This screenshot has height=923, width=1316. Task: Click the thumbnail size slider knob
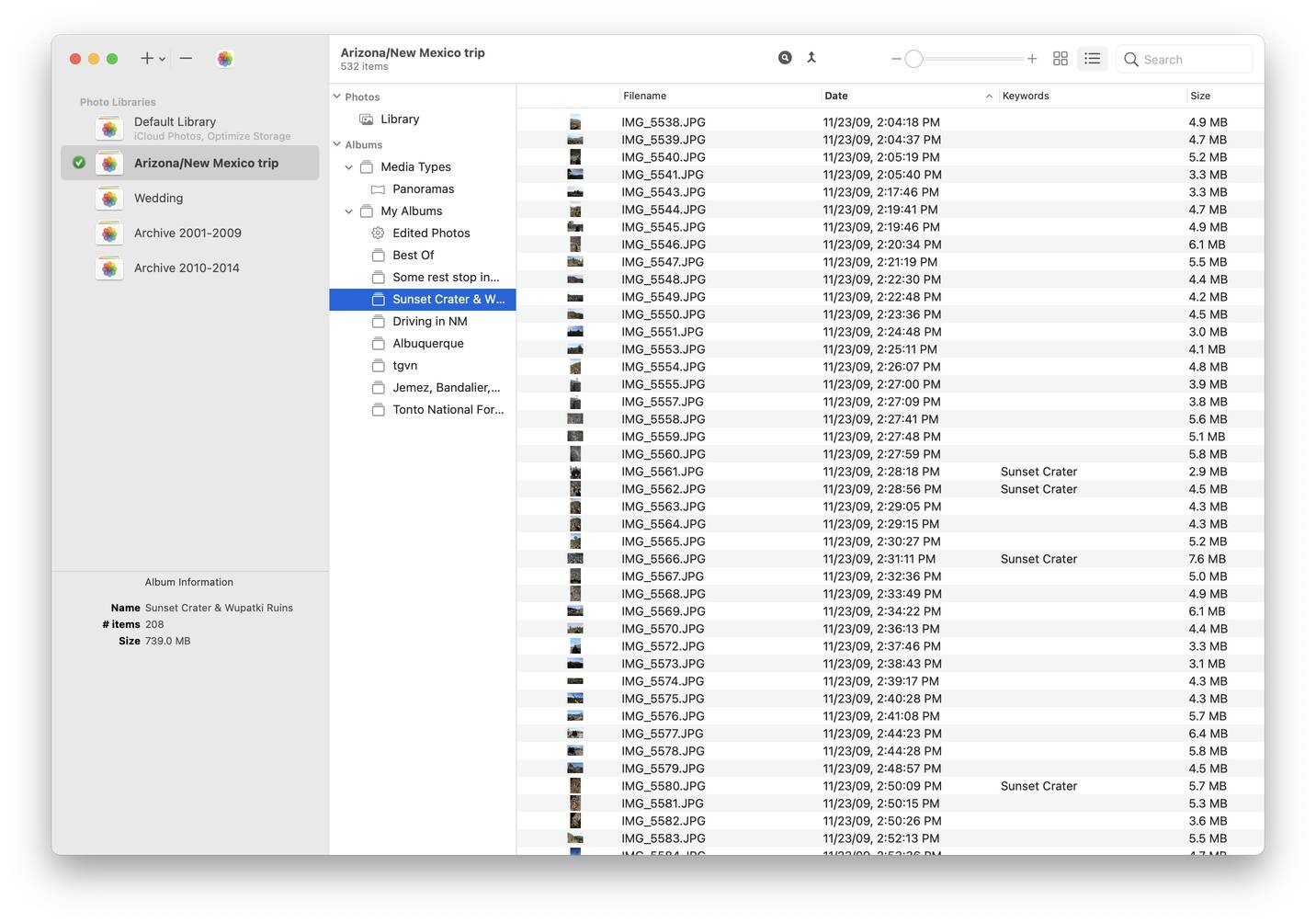pyautogui.click(x=913, y=59)
